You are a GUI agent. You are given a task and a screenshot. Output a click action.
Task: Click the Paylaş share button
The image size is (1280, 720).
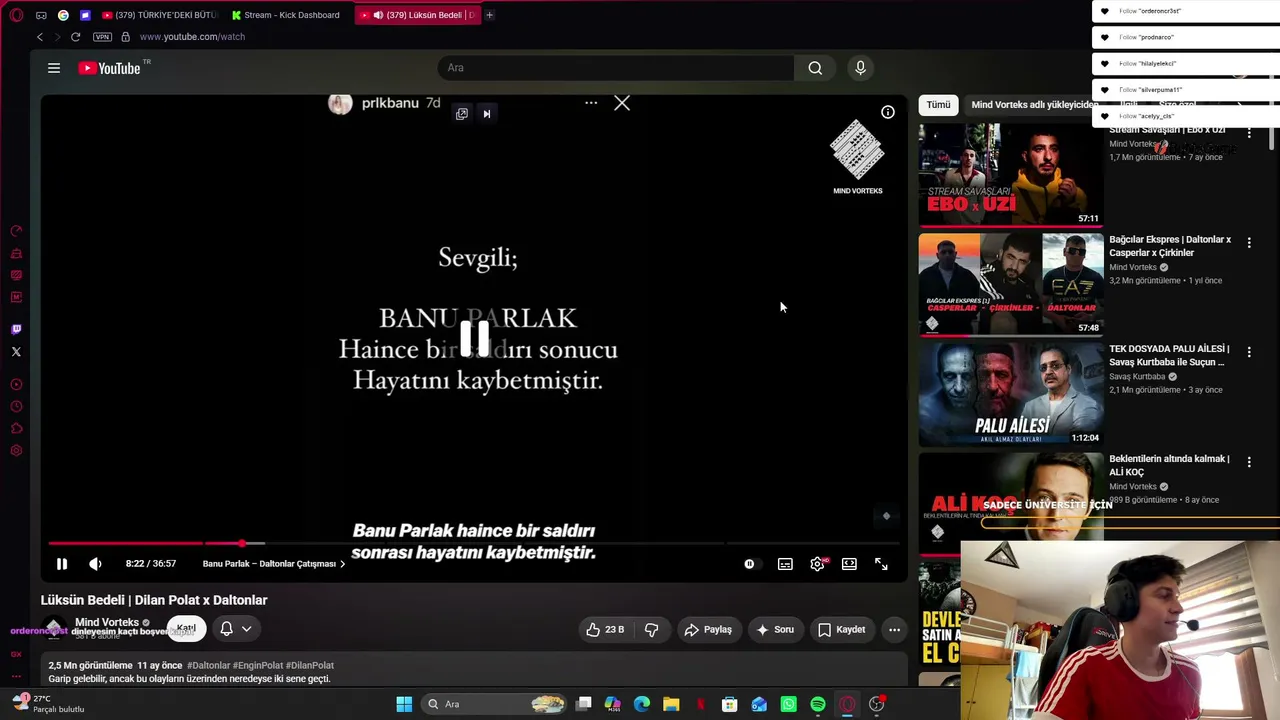(708, 630)
